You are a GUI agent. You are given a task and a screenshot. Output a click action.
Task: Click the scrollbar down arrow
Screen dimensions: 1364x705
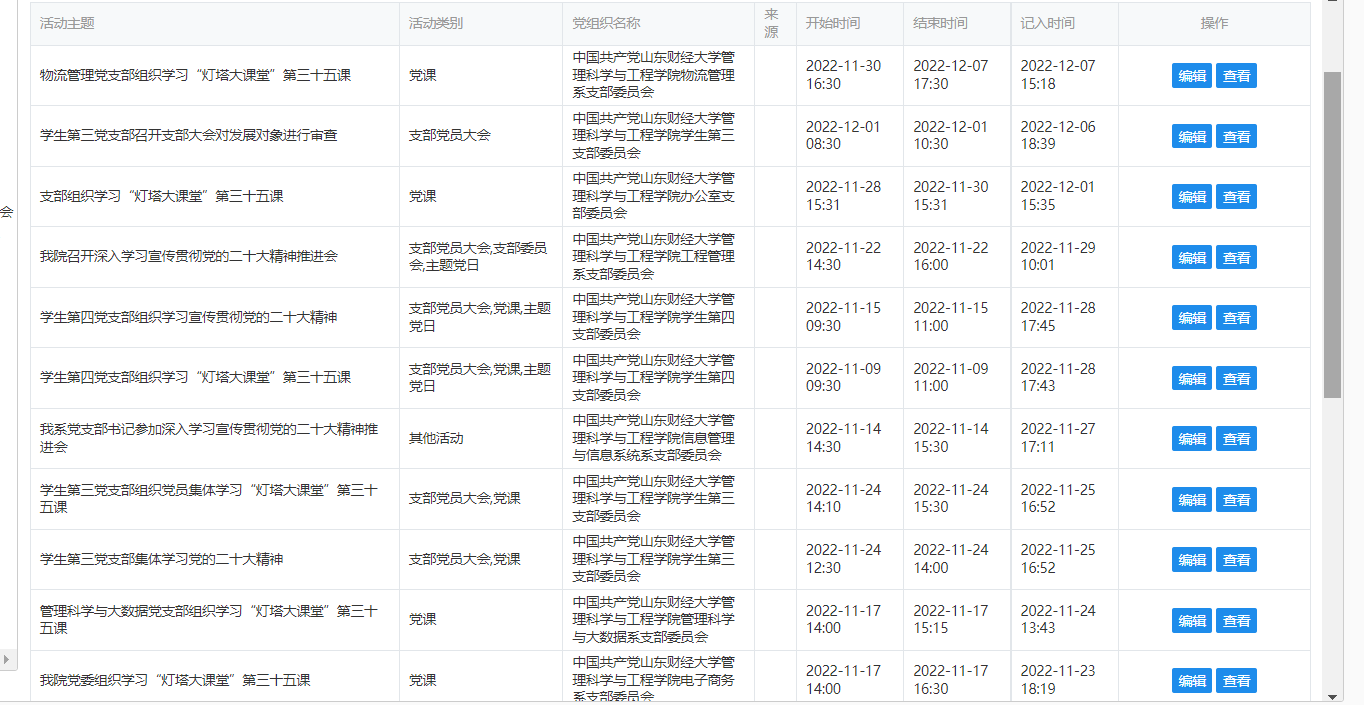1332,697
